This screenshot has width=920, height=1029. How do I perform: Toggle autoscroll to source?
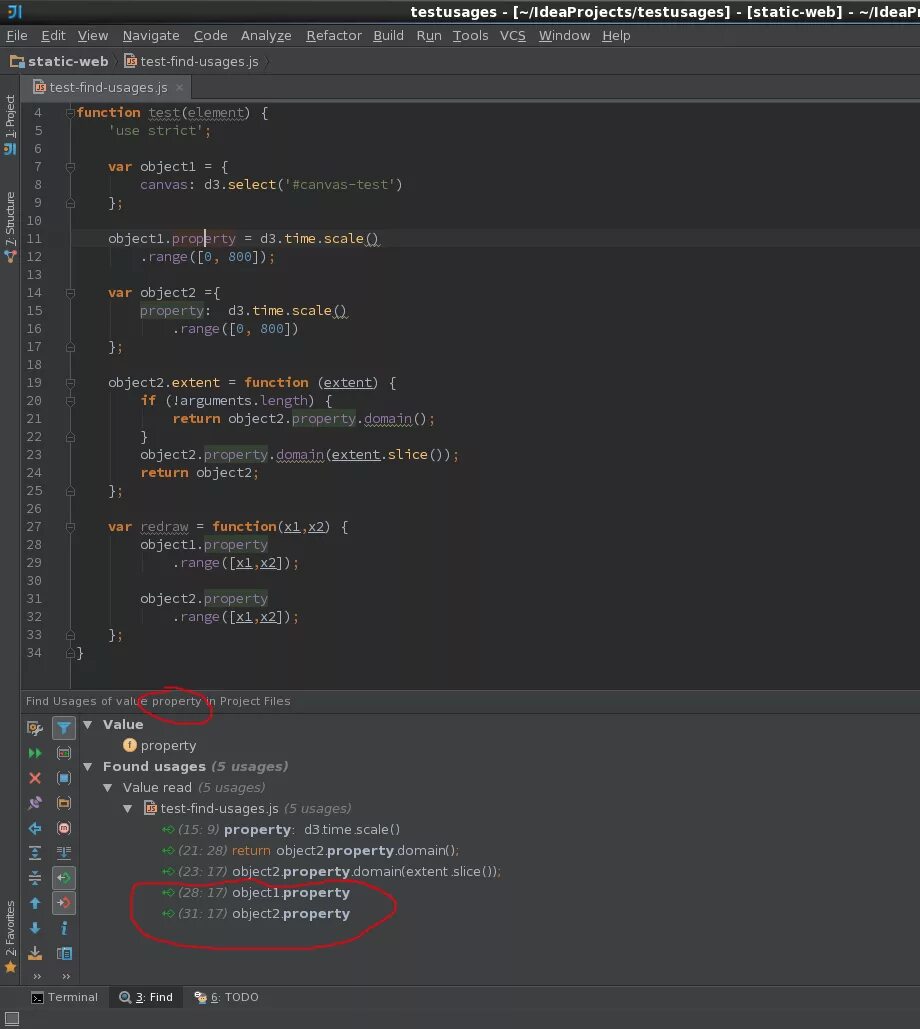coord(64,853)
